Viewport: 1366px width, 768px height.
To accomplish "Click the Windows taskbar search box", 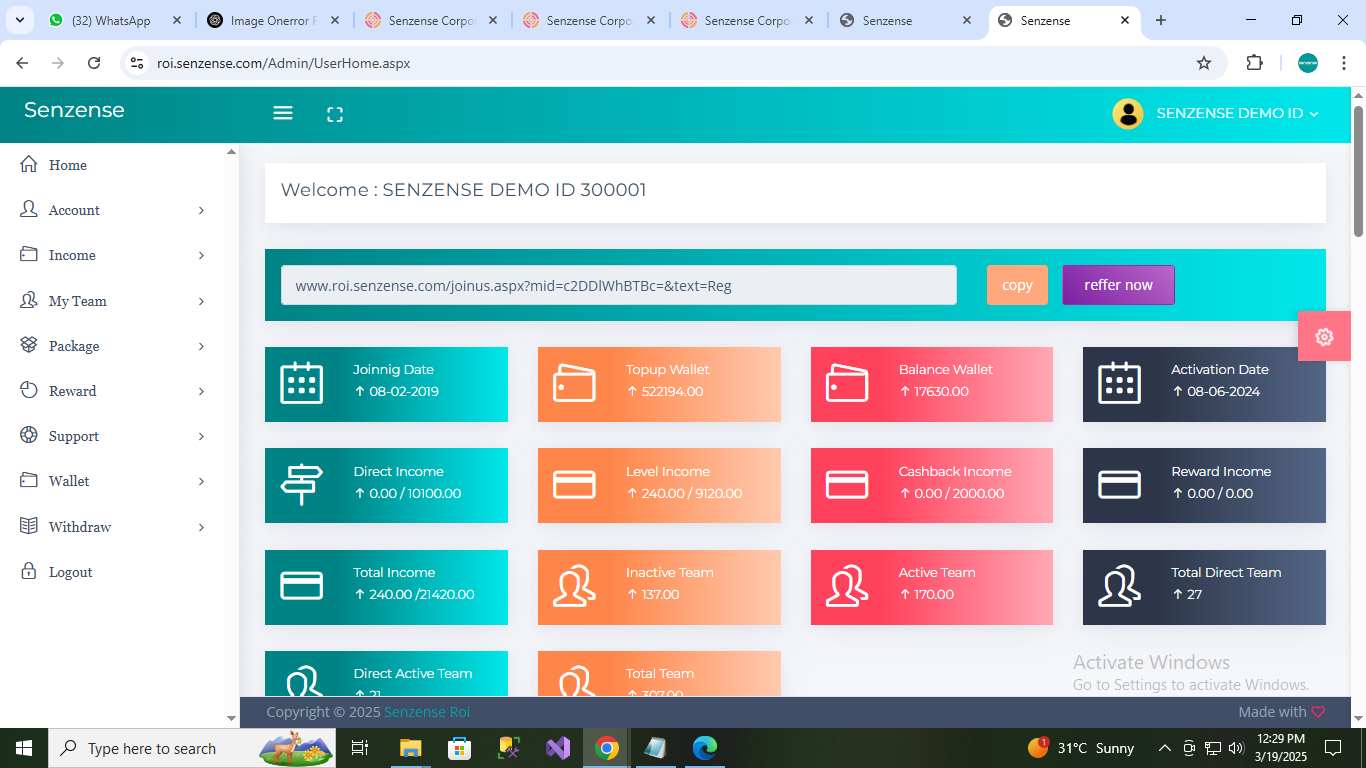I will coord(192,748).
